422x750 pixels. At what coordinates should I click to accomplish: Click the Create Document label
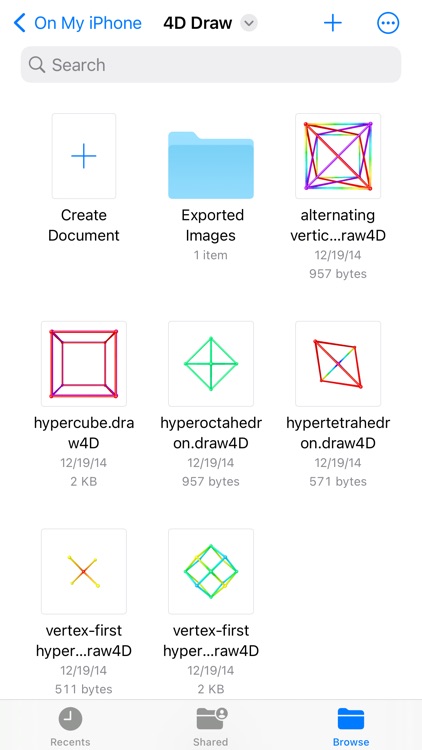pos(84,225)
